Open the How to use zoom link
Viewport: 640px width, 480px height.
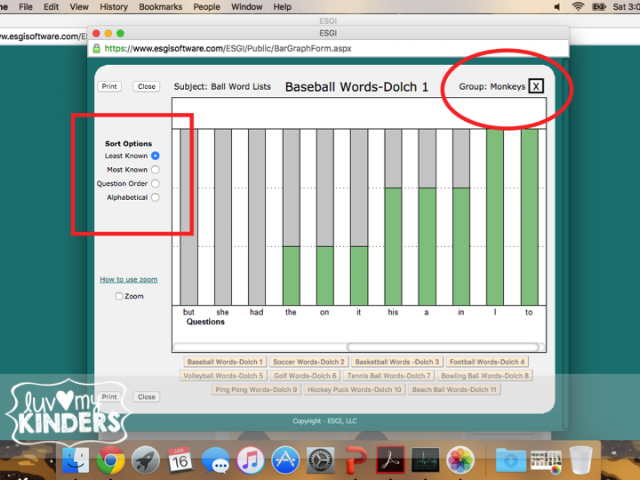(x=129, y=279)
